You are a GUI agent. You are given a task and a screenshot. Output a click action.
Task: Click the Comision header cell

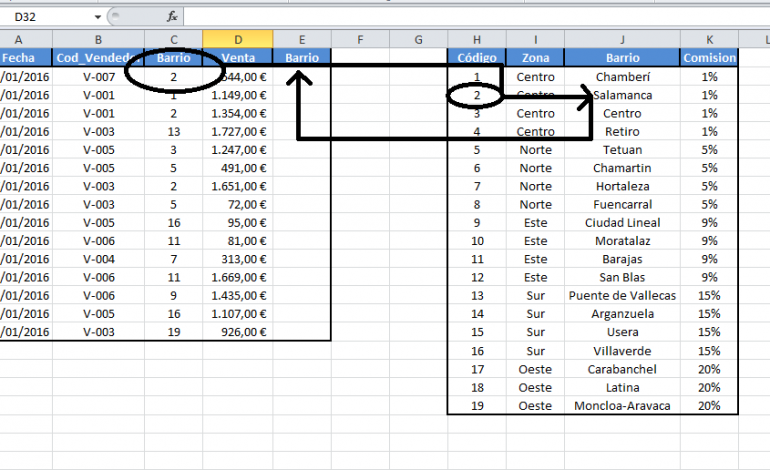pyautogui.click(x=709, y=57)
